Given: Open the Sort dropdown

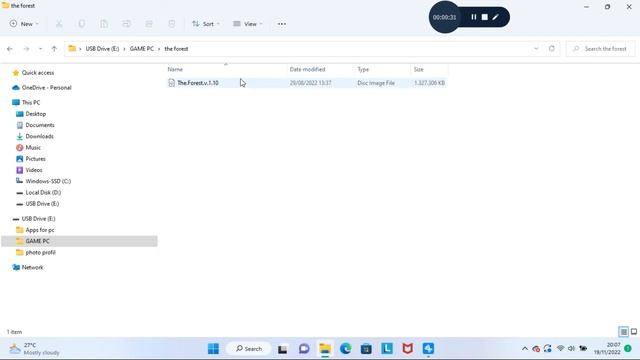Looking at the screenshot, I should tap(206, 24).
